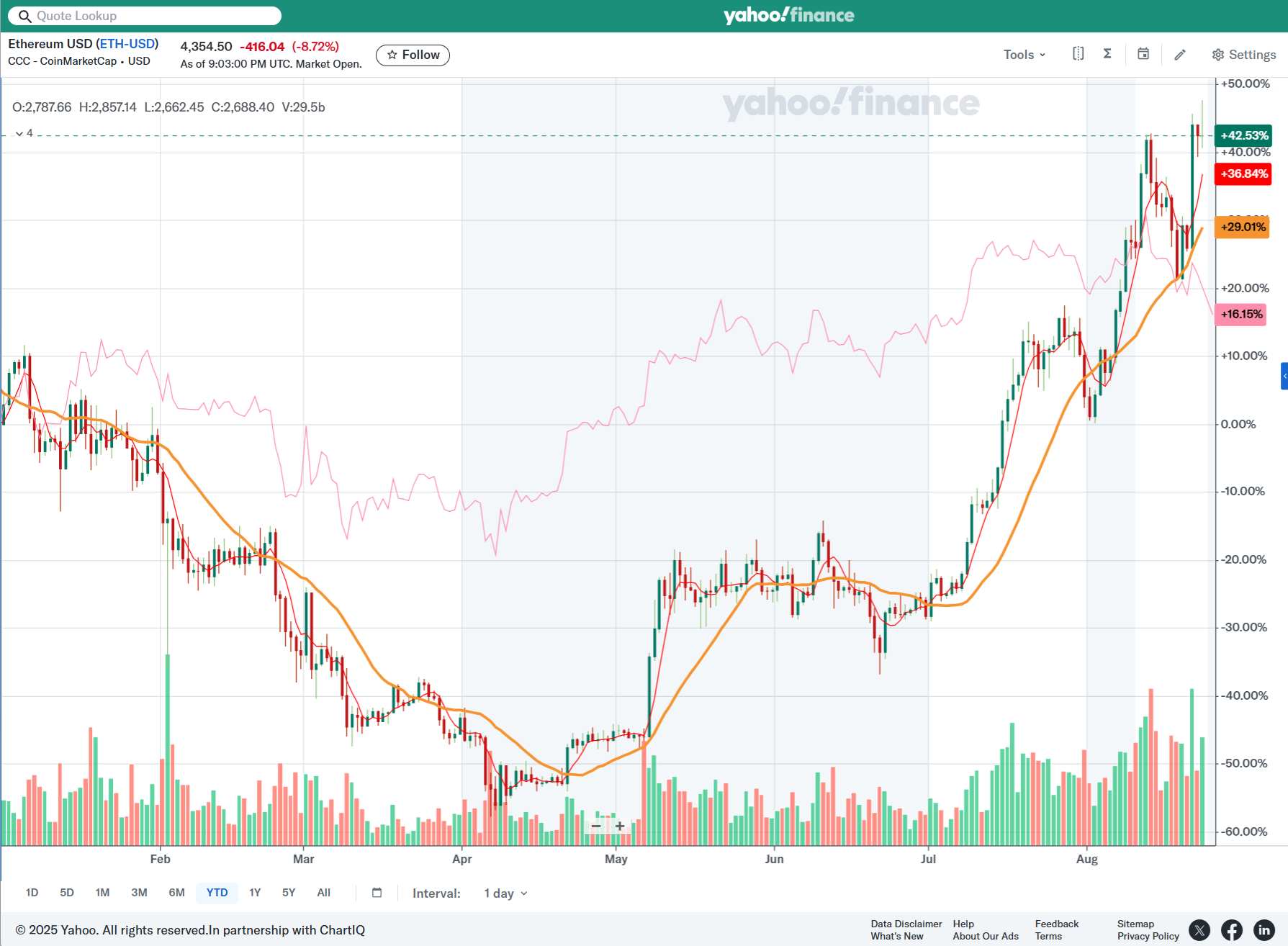This screenshot has height=946, width=1288.
Task: Select the 1M range
Action: pyautogui.click(x=102, y=893)
